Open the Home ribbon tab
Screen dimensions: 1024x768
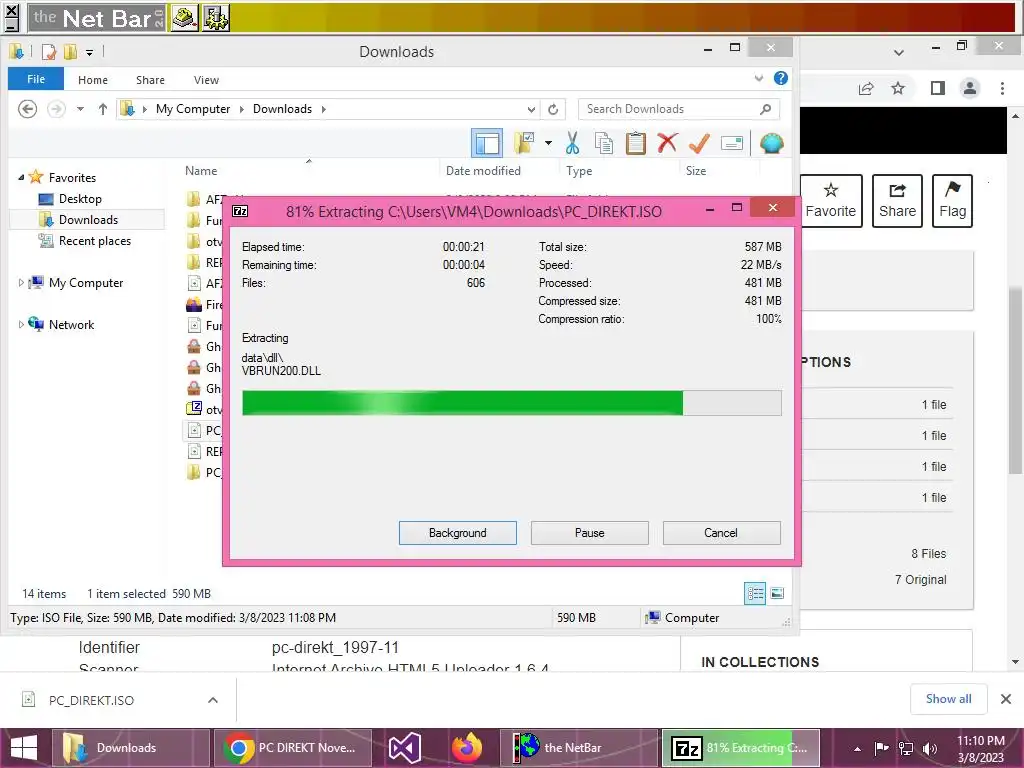point(93,80)
